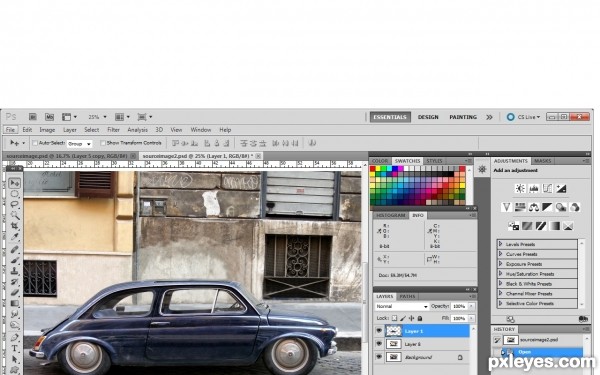Open the Image menu
This screenshot has height=375, width=600.
(x=47, y=130)
